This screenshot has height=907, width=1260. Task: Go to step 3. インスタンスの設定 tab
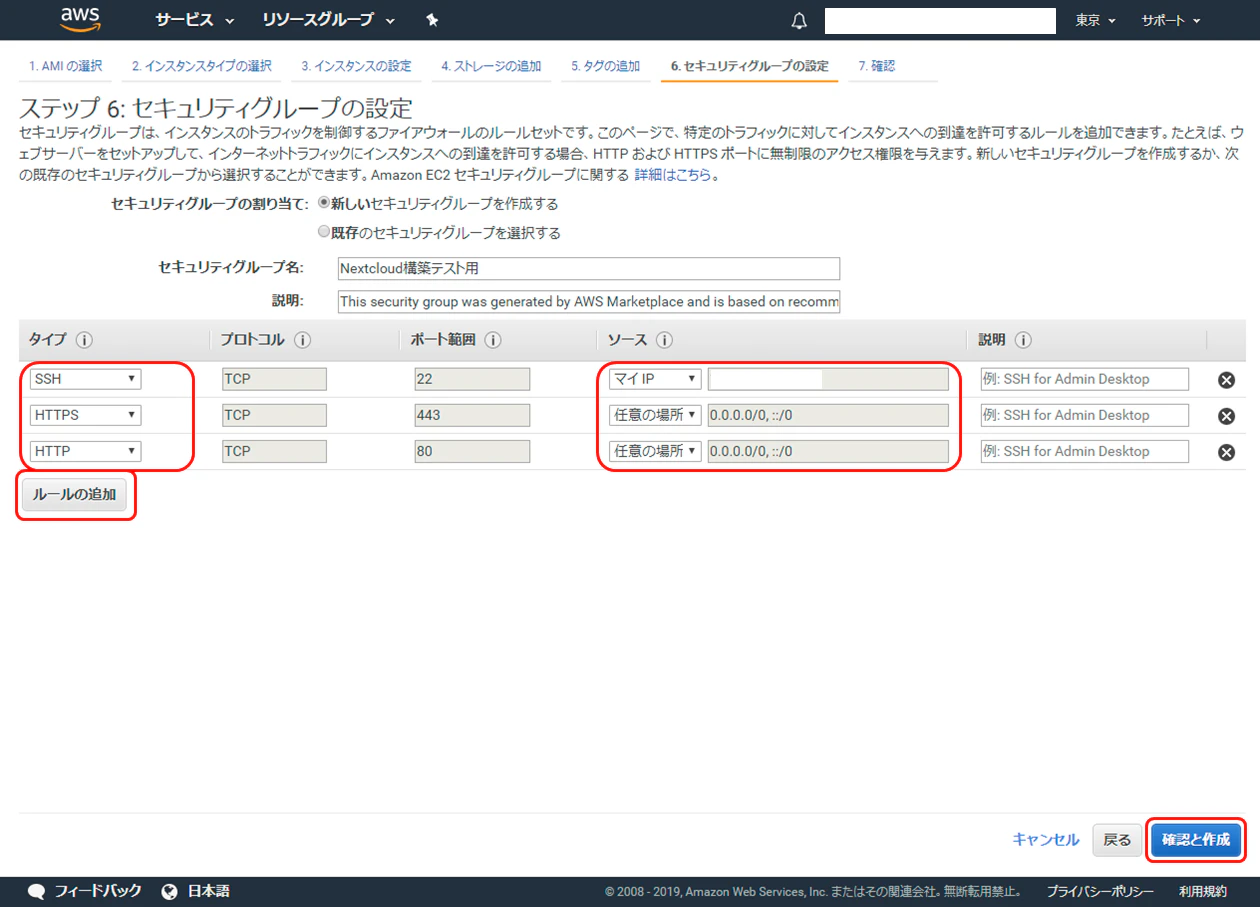357,66
